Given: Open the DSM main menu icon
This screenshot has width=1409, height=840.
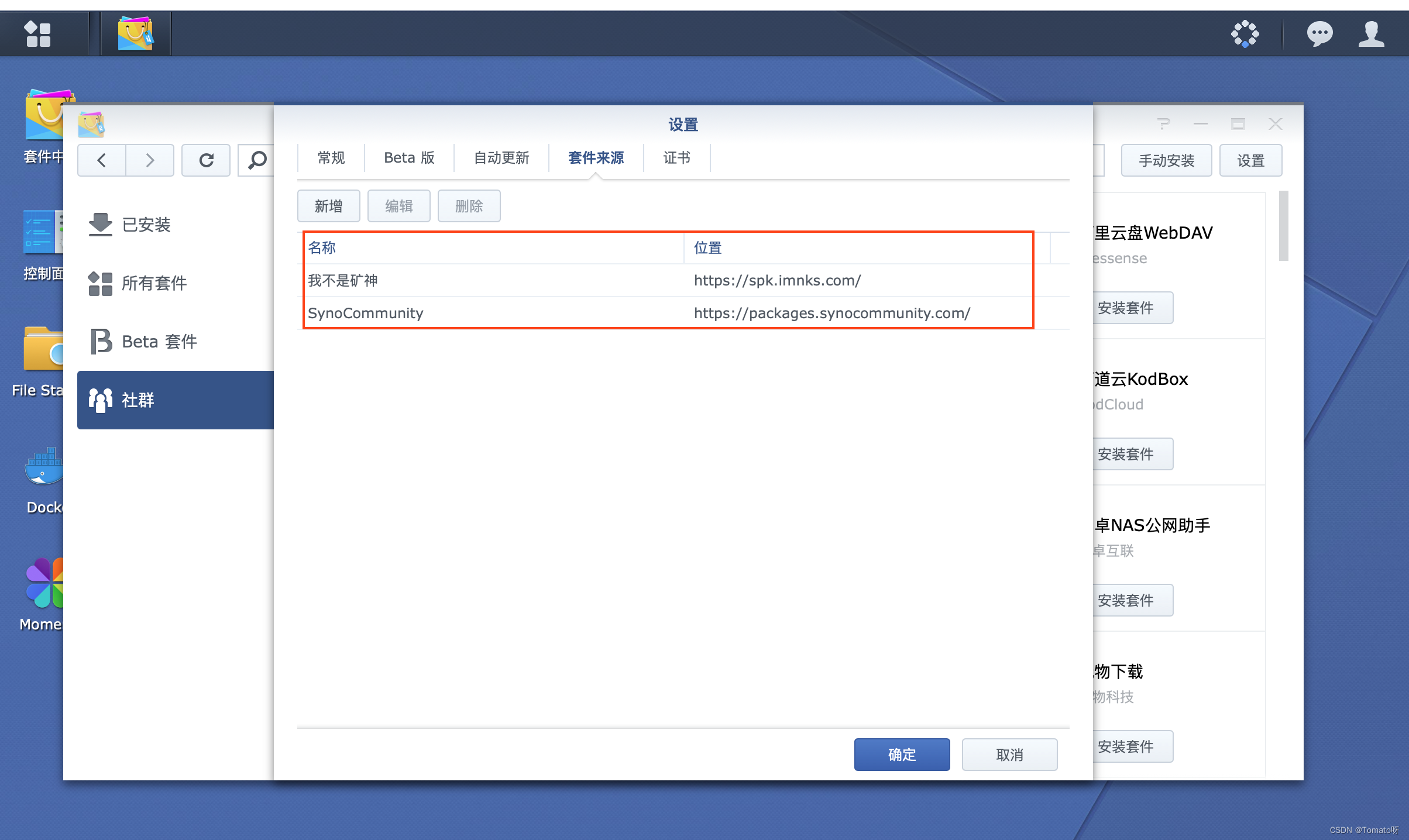Looking at the screenshot, I should (x=38, y=34).
